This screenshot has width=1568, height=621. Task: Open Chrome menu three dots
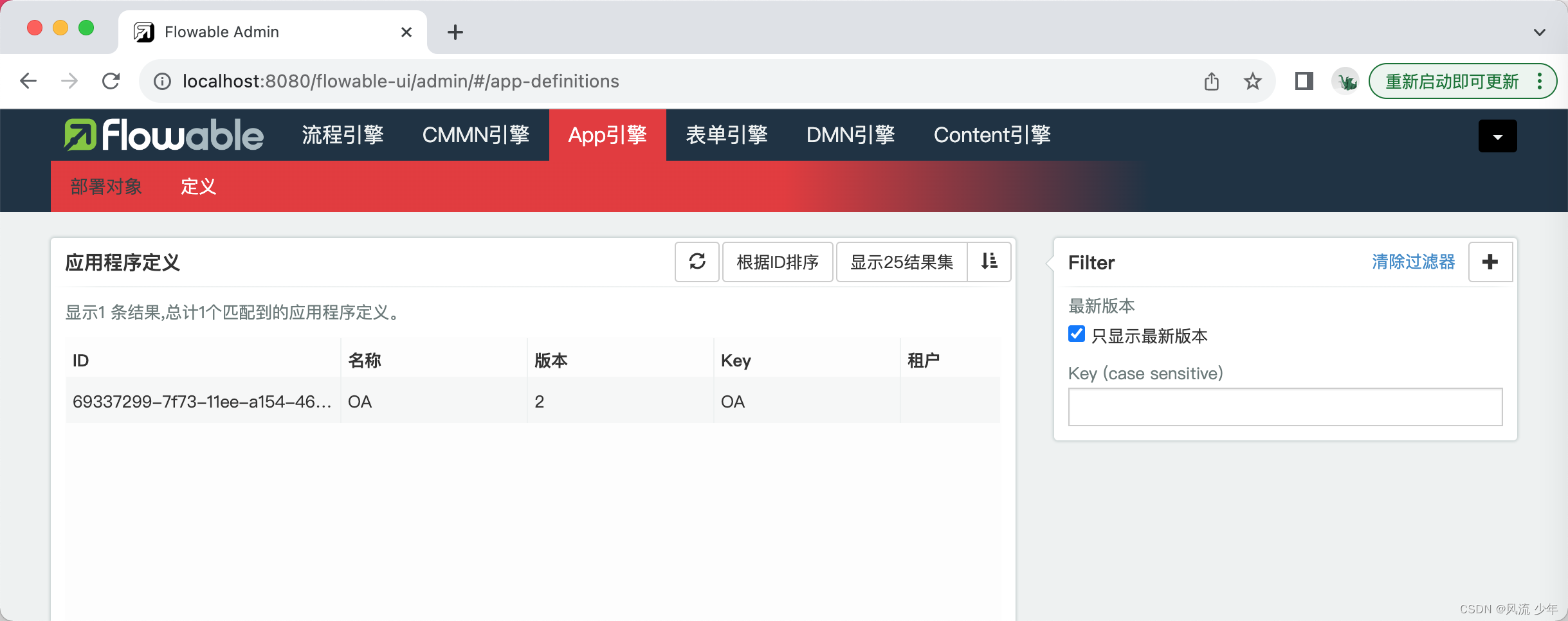(x=1540, y=81)
